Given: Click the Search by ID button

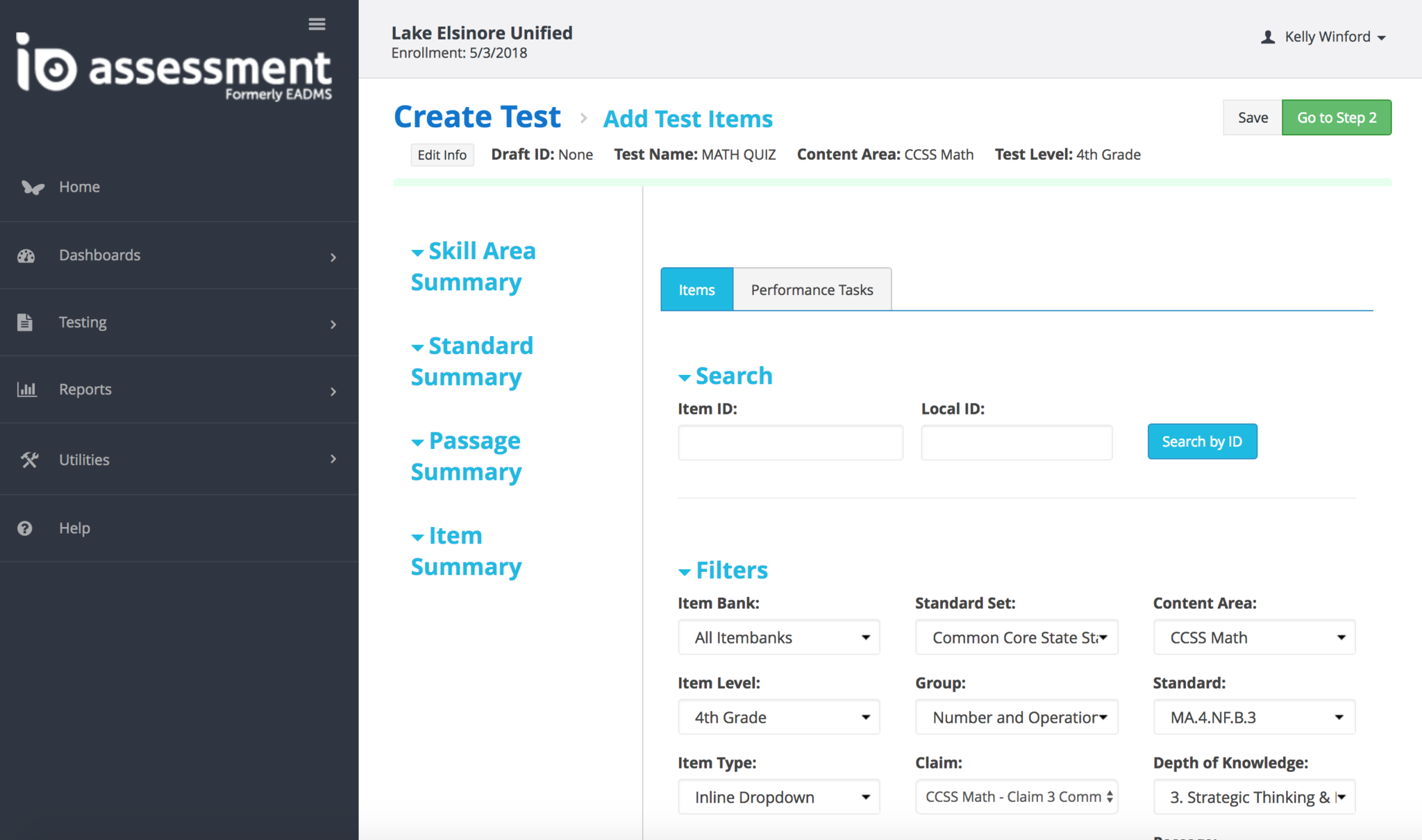Looking at the screenshot, I should pos(1202,442).
